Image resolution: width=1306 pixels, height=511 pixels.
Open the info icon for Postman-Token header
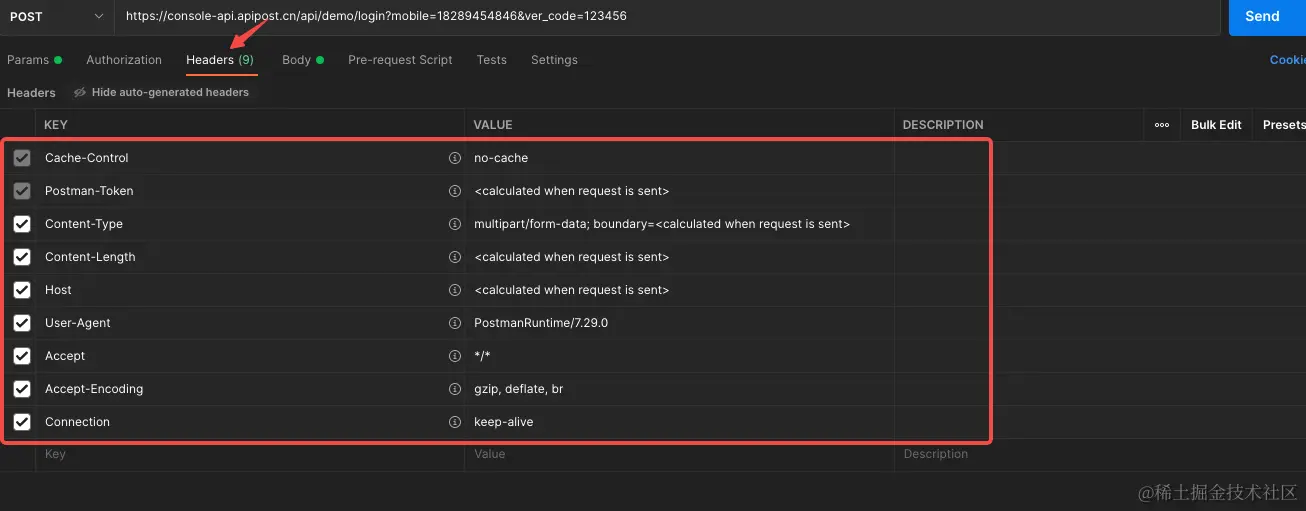click(455, 191)
